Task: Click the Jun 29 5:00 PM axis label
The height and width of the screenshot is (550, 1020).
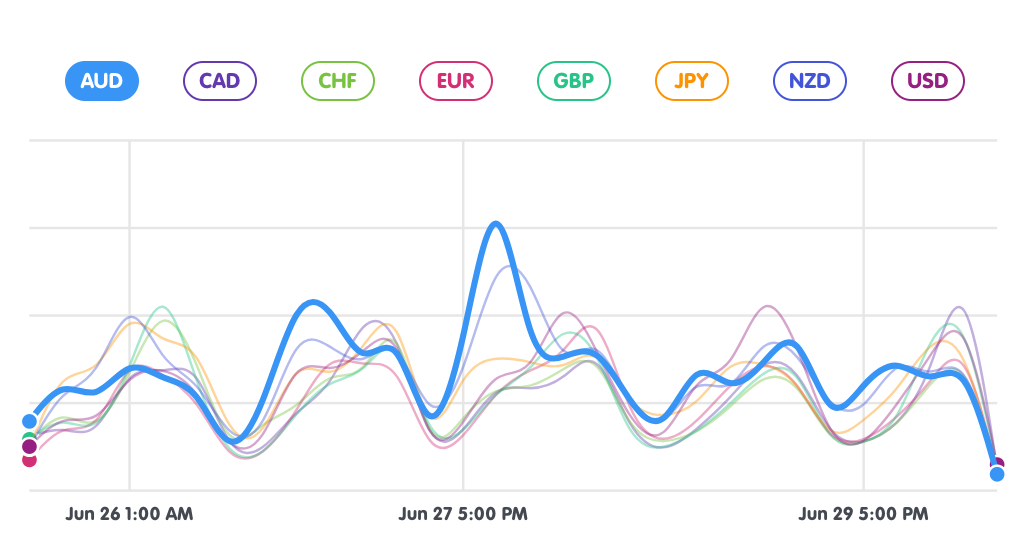Action: (x=863, y=514)
